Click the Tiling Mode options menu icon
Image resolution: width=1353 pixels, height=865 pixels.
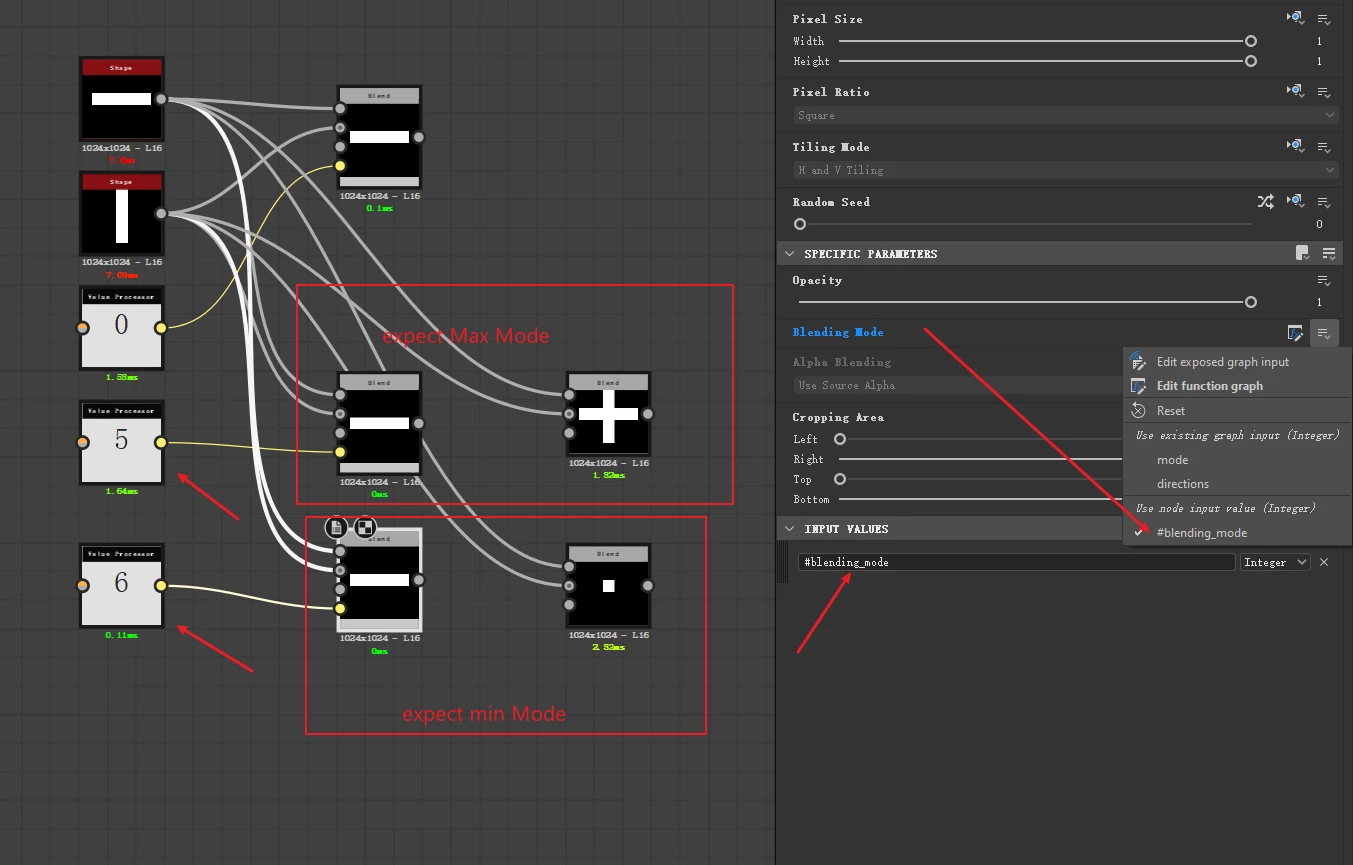click(1324, 147)
